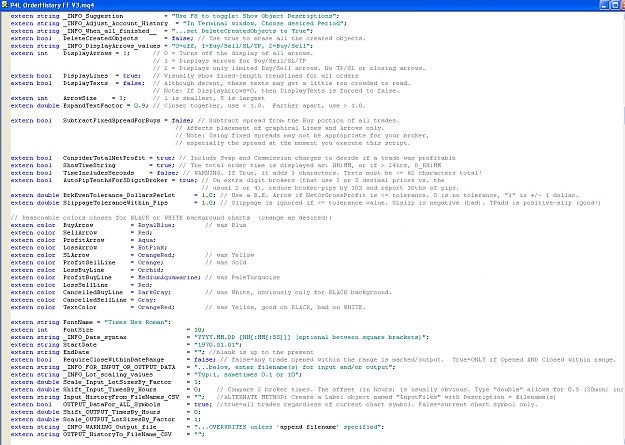625x445 pixels.
Task: Click the TextColor variable name
Action: point(80,307)
